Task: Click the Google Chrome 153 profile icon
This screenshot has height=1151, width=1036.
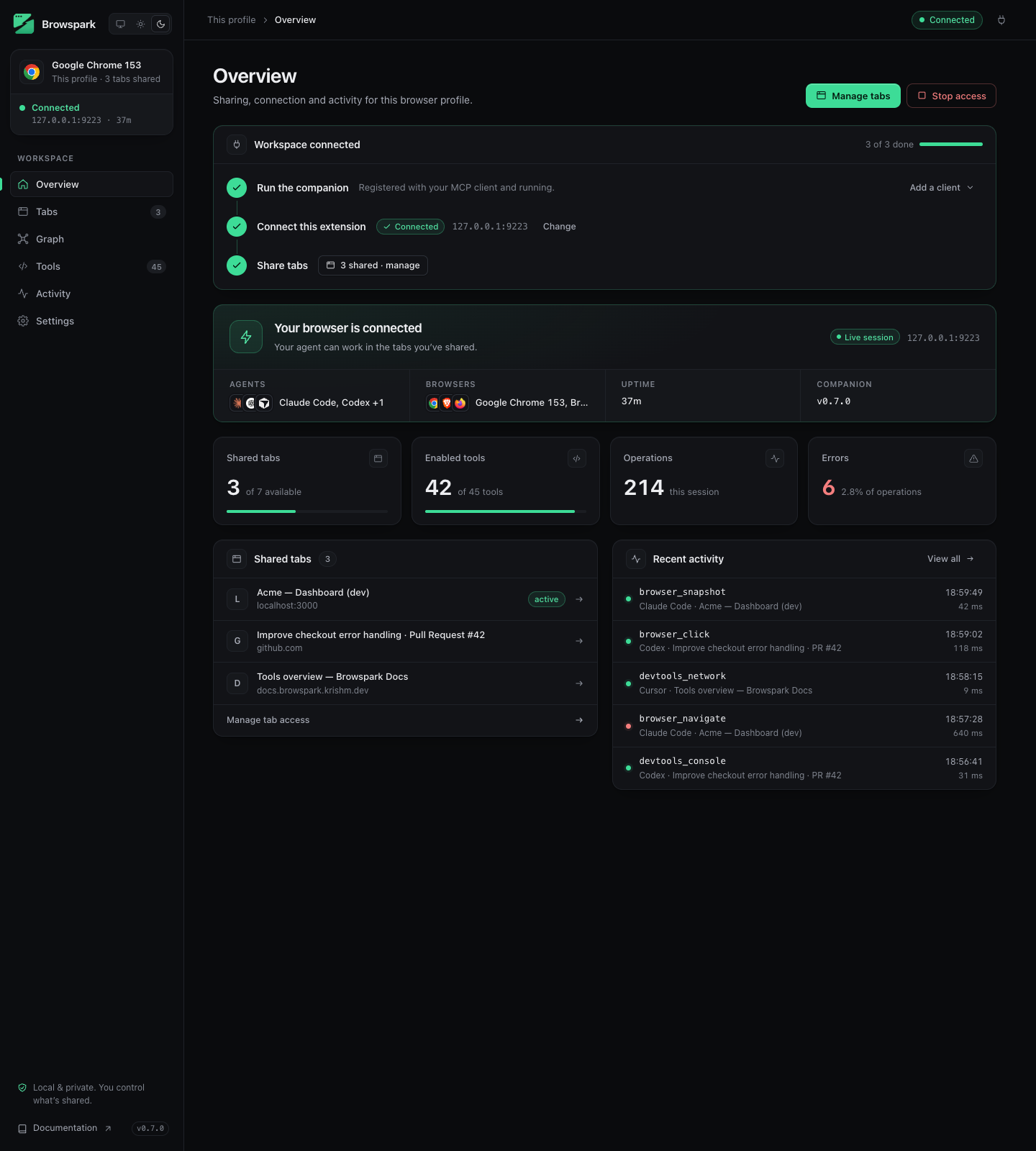Action: pyautogui.click(x=32, y=72)
